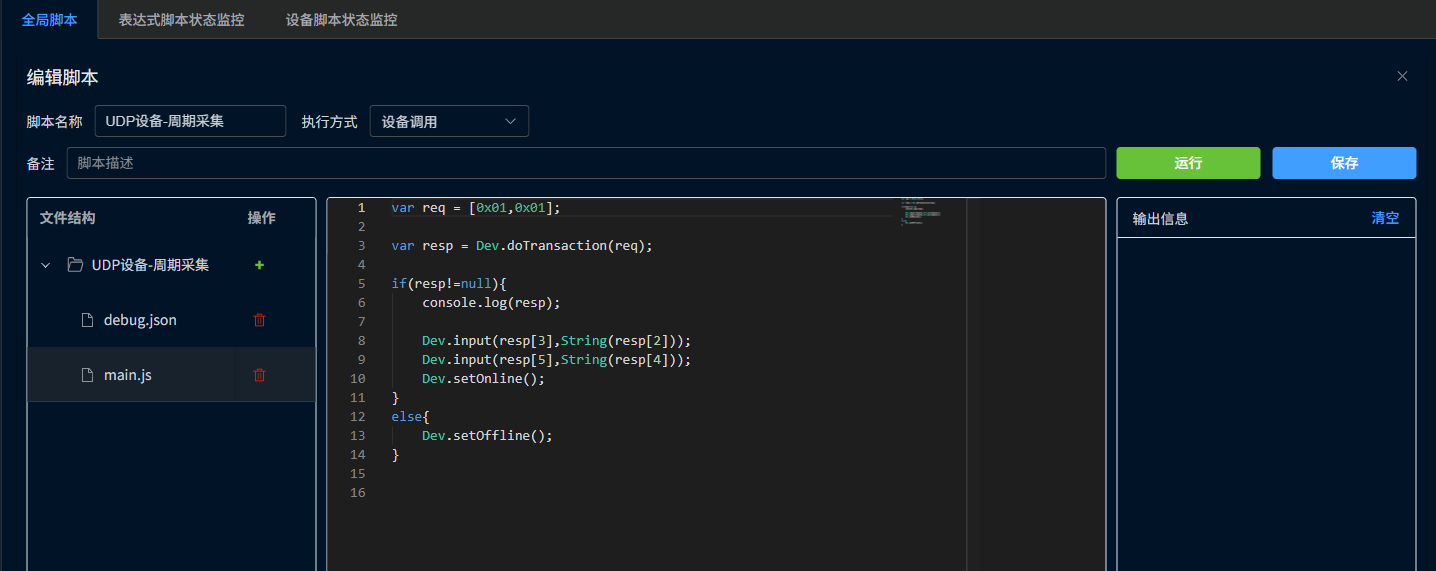Click the 备注 description input field
Image resolution: width=1436 pixels, height=571 pixels.
pyautogui.click(x=586, y=162)
